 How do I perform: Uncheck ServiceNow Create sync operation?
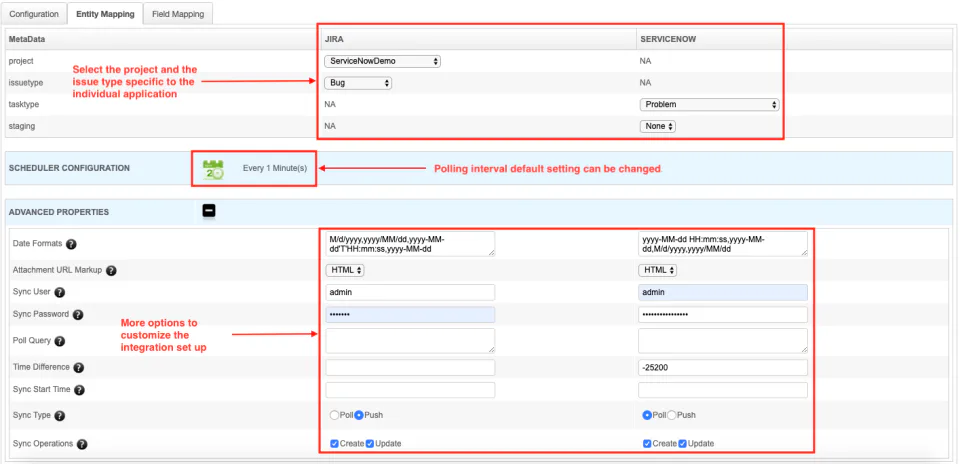pyautogui.click(x=647, y=443)
